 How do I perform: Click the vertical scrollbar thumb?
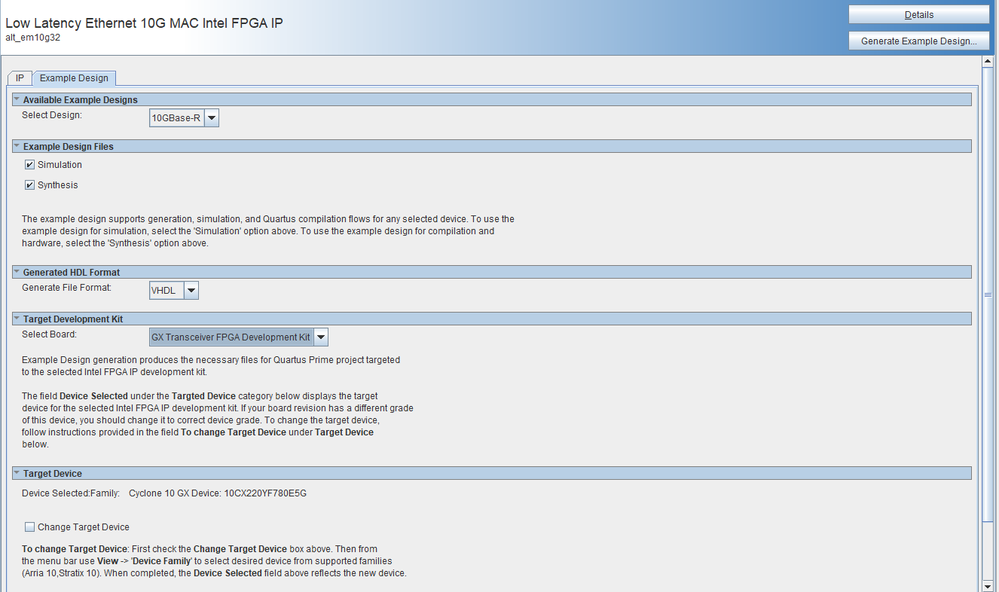[x=988, y=294]
